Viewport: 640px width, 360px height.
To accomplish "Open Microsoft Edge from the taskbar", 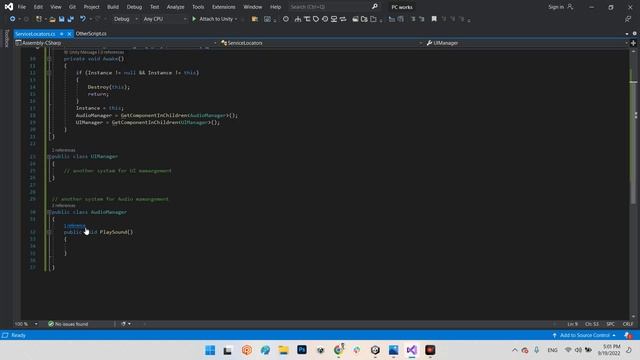I will pyautogui.click(x=265, y=350).
